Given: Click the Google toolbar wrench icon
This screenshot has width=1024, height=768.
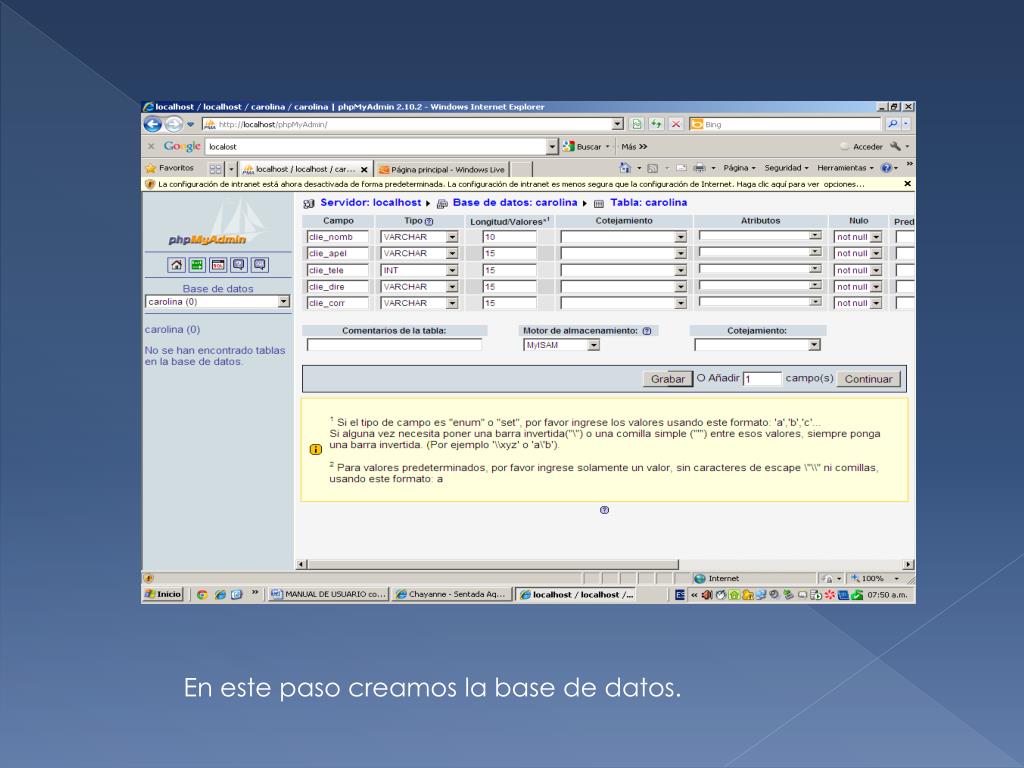Looking at the screenshot, I should click(895, 146).
